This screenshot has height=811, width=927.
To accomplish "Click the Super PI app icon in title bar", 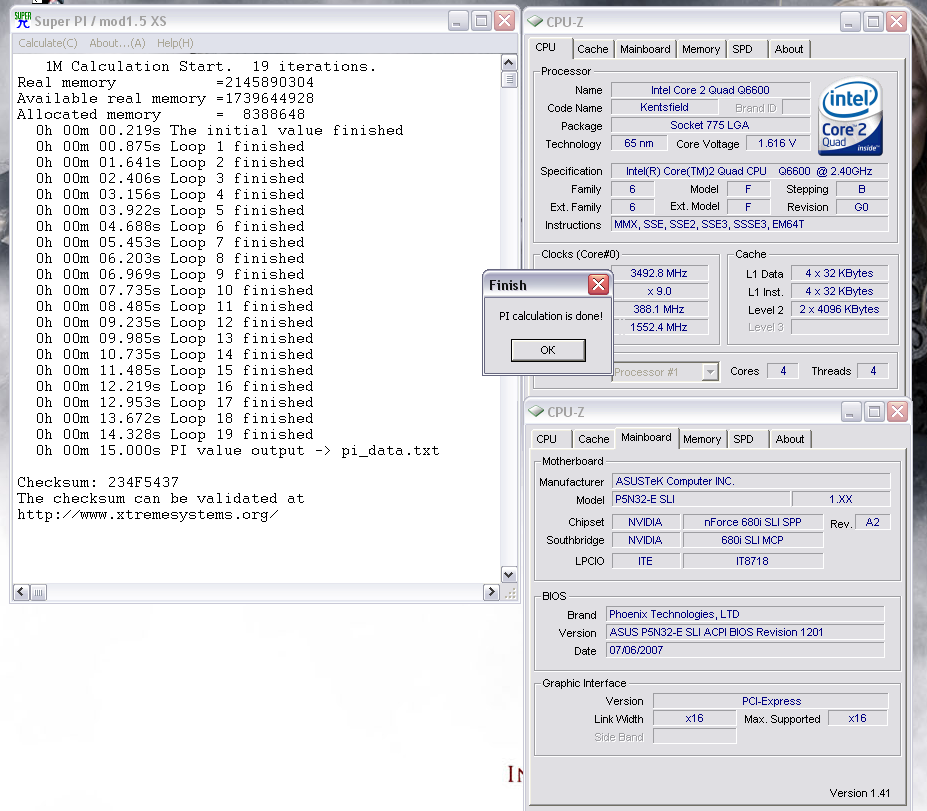I will [22, 20].
